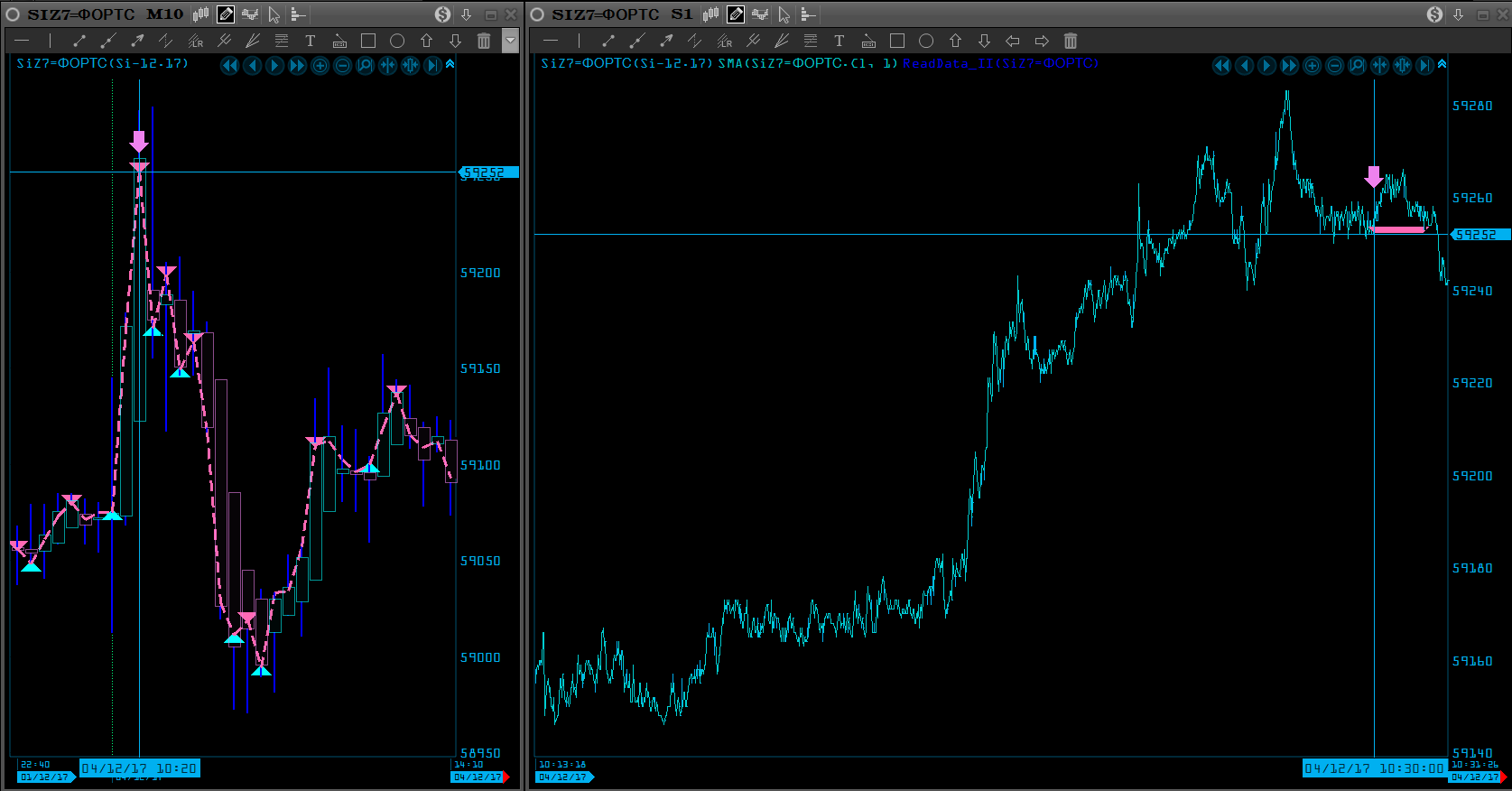The width and height of the screenshot is (1512, 791).
Task: Toggle candlestick chart type in S1 window
Action: click(711, 14)
